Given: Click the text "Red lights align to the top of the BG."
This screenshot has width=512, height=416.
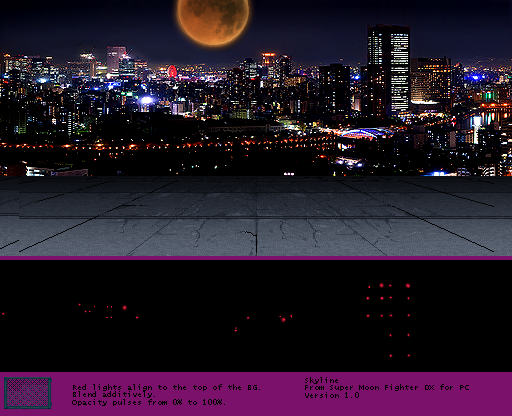Looking at the screenshot, I should 166,387.
